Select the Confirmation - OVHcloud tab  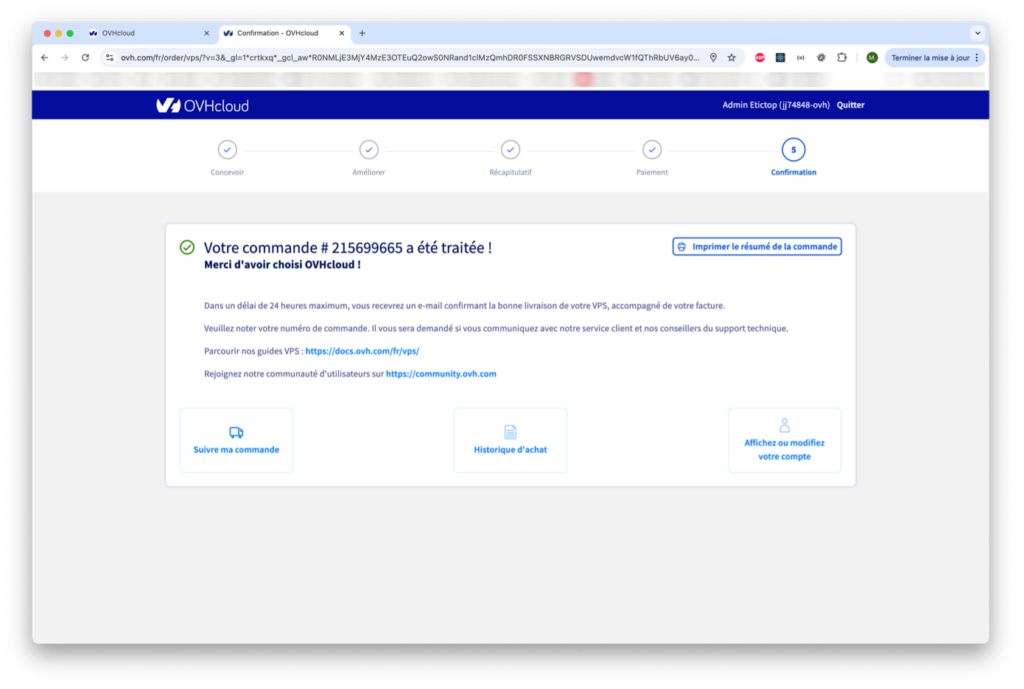[x=284, y=33]
